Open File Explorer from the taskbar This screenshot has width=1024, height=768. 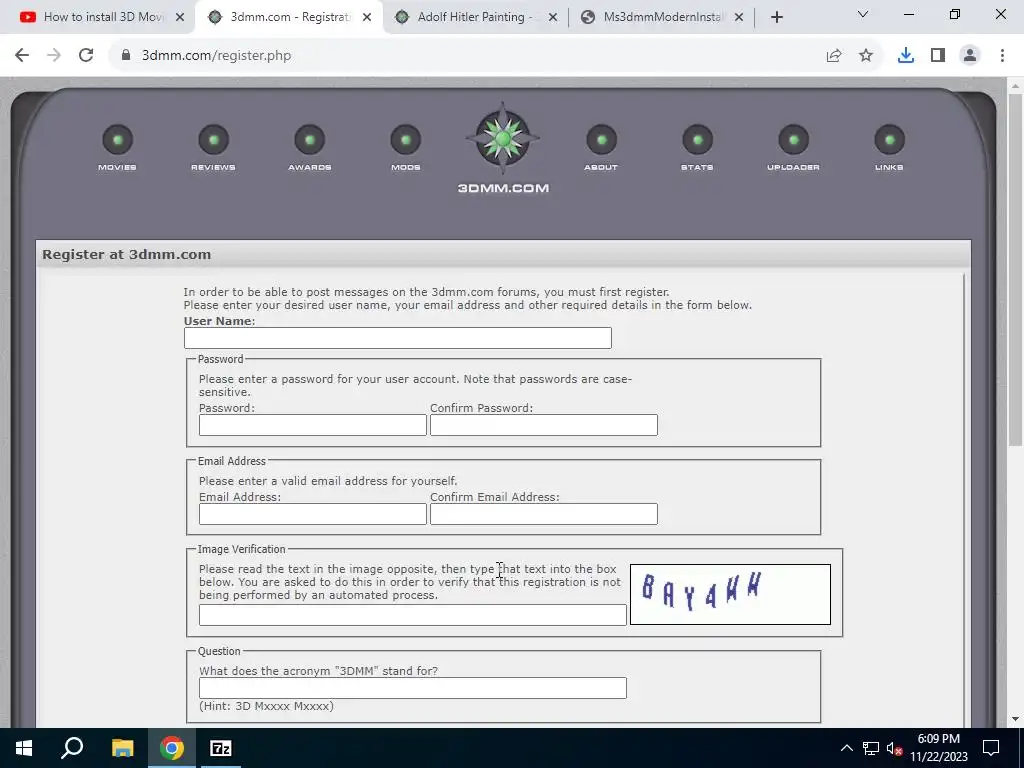point(122,748)
